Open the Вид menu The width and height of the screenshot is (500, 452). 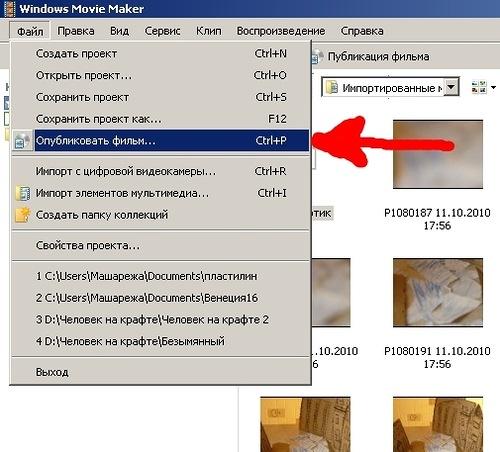119,31
